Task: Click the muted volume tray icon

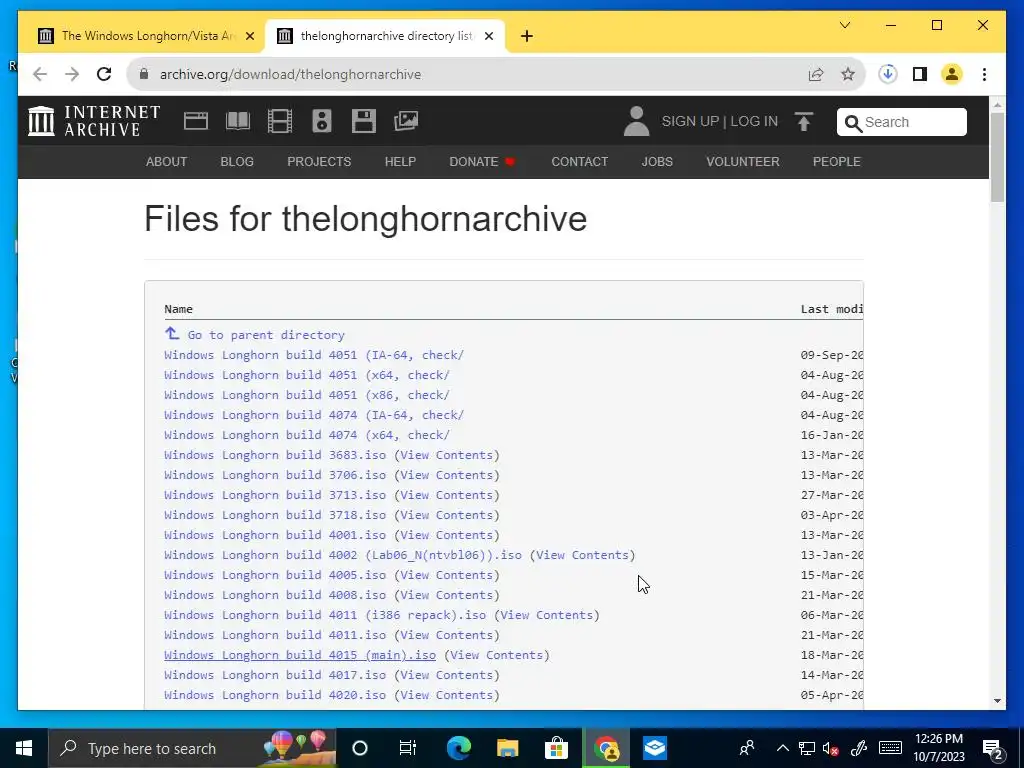Action: coord(831,748)
